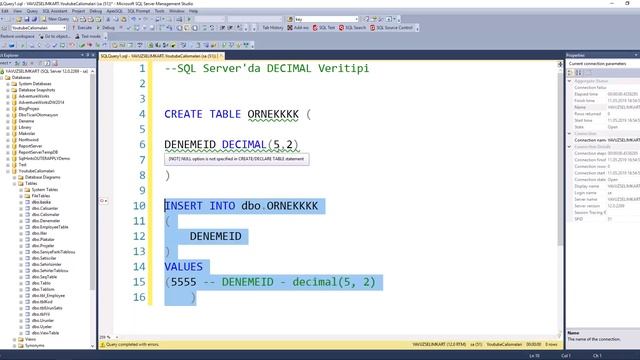Screen dimensions: 640x360
Task: Click the Go to object button
Action: 55,36
